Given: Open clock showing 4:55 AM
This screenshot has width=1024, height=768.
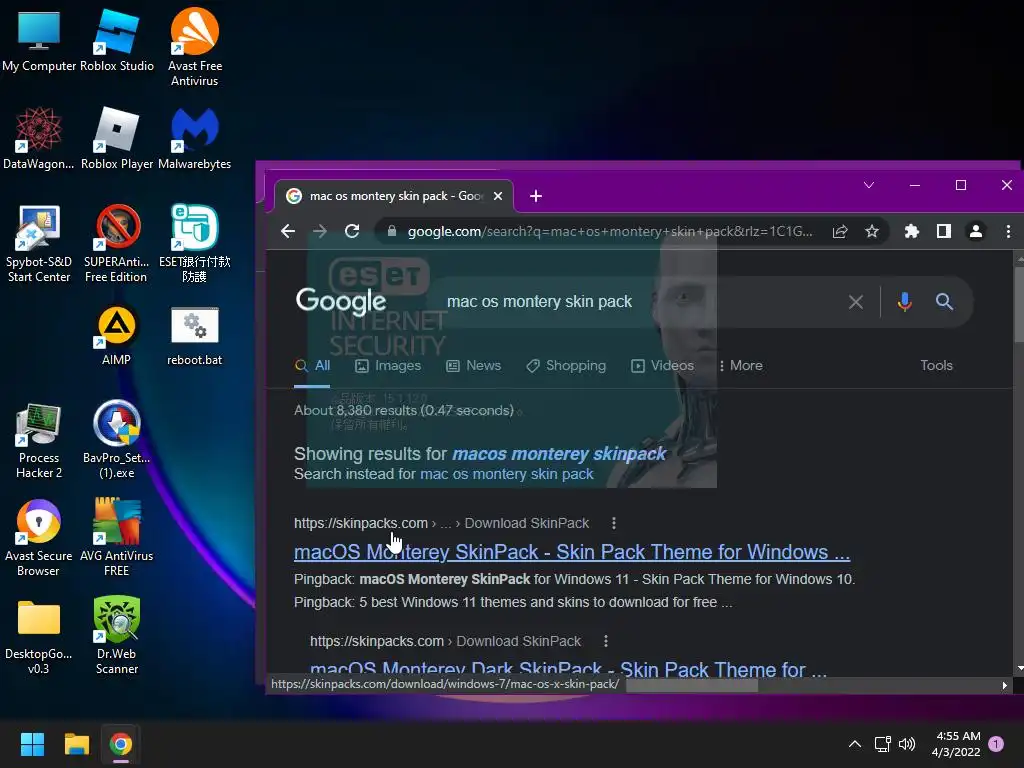Looking at the screenshot, I should pos(956,744).
